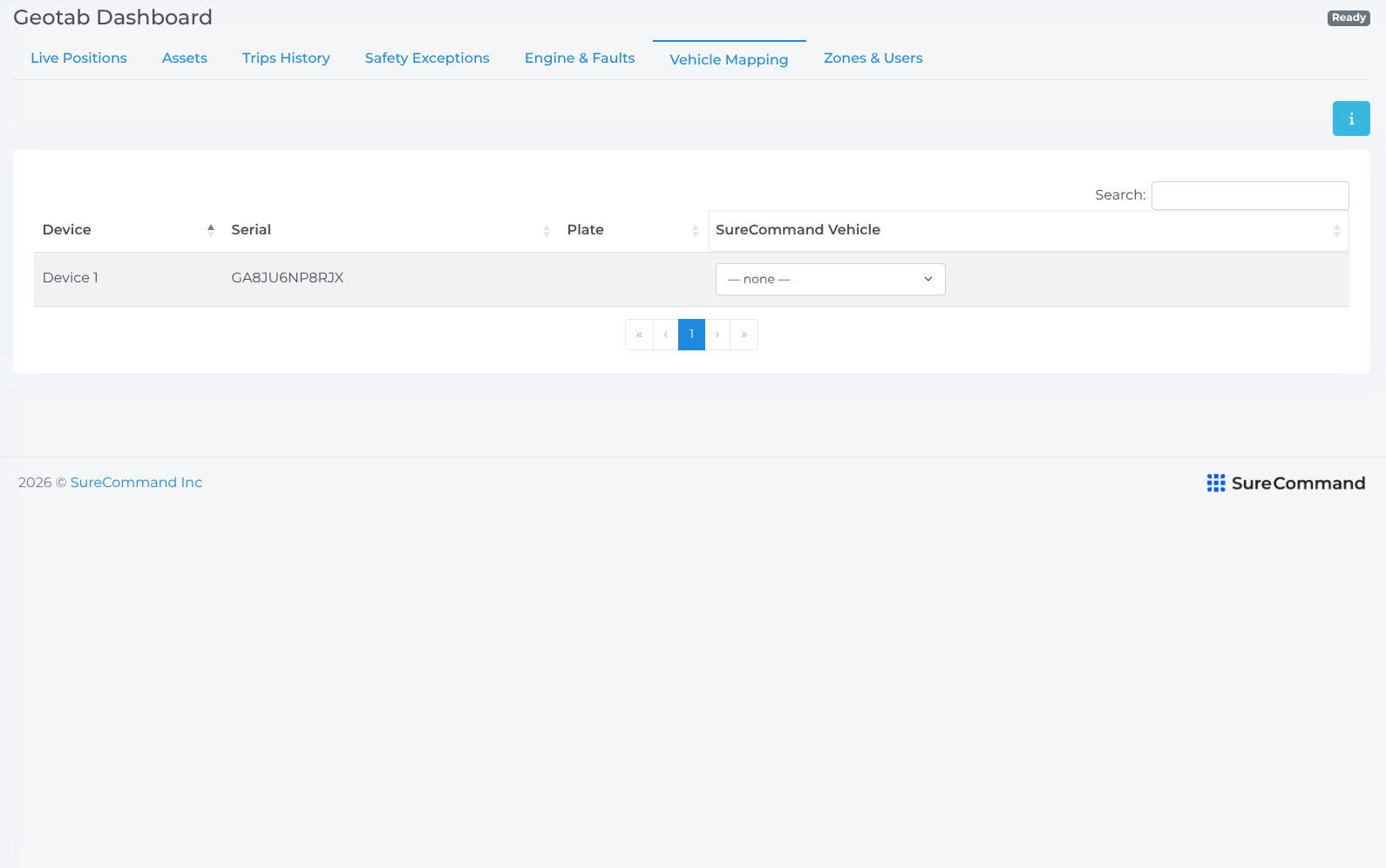Screen dimensions: 1386x868
Task: Sort by SureCommand Vehicle column
Action: click(1029, 230)
